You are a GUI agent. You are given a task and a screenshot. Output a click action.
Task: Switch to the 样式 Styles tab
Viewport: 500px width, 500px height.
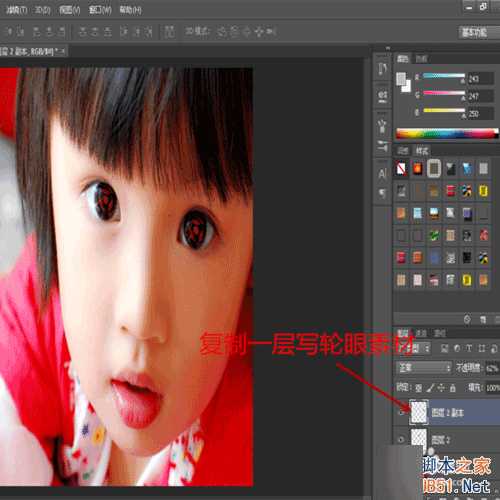(x=422, y=151)
